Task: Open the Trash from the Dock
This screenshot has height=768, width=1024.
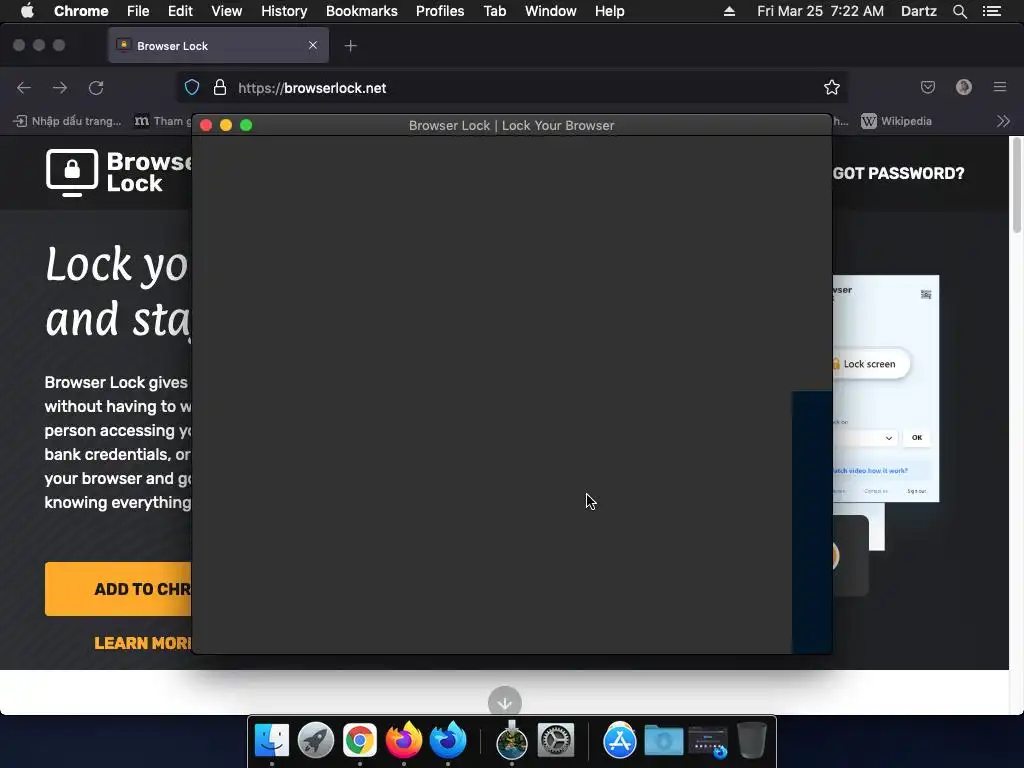Action: (752, 740)
